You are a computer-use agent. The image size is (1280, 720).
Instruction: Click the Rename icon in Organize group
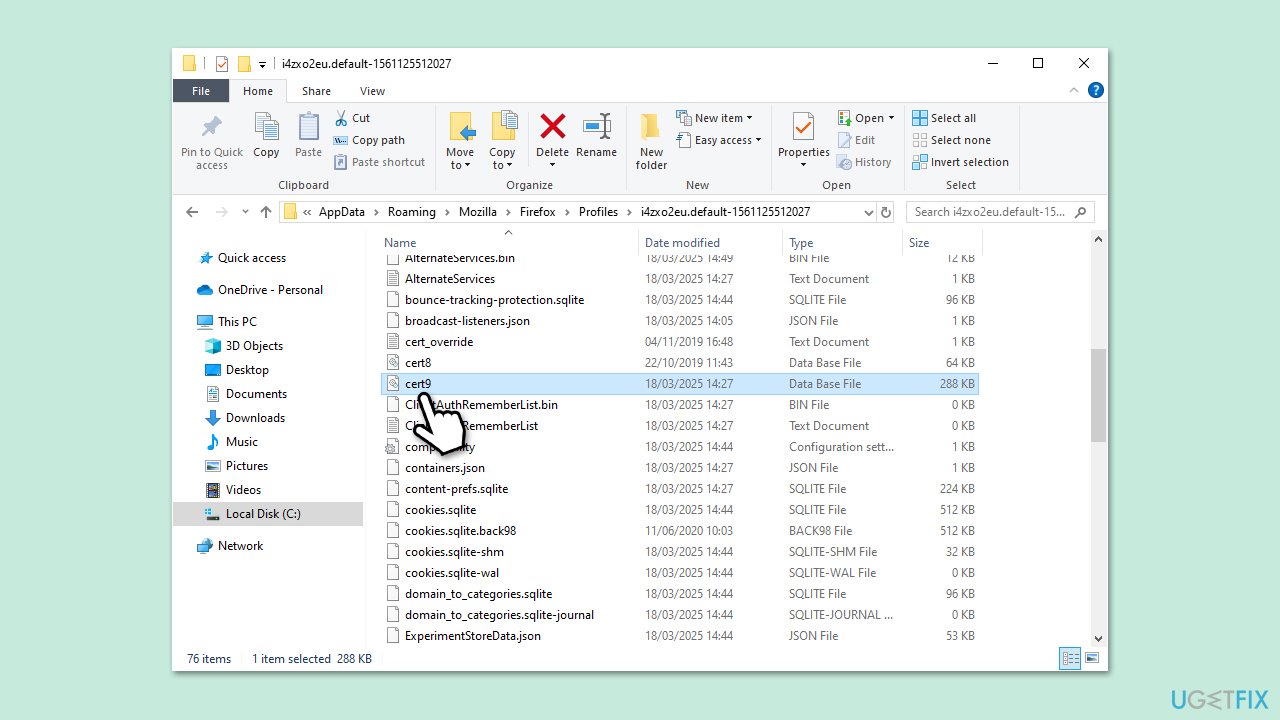596,127
